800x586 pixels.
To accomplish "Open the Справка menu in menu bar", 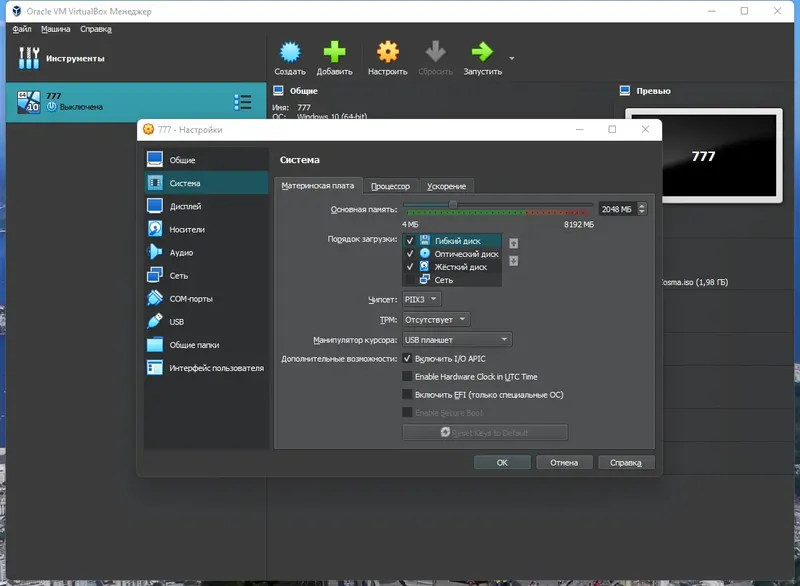I will [x=95, y=29].
